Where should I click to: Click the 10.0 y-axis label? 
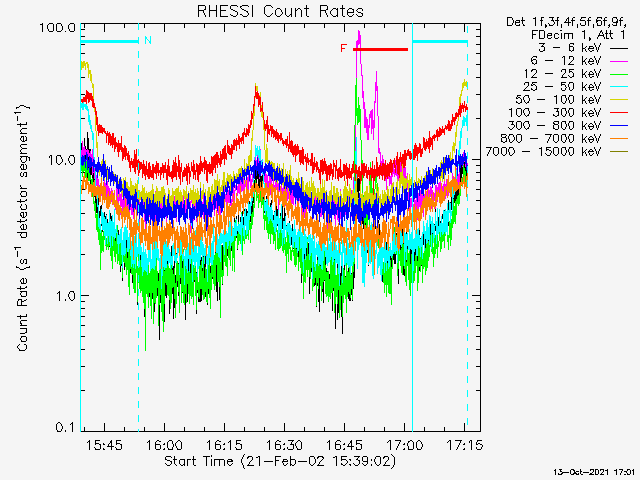(x=62, y=160)
